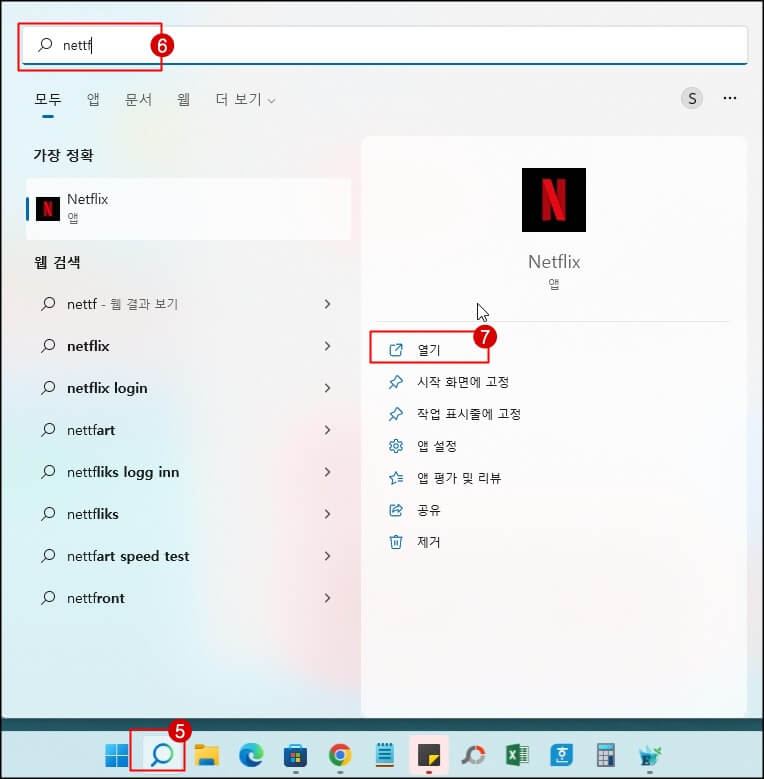
Task: Open 앱 설정 for Netflix
Action: tap(437, 446)
